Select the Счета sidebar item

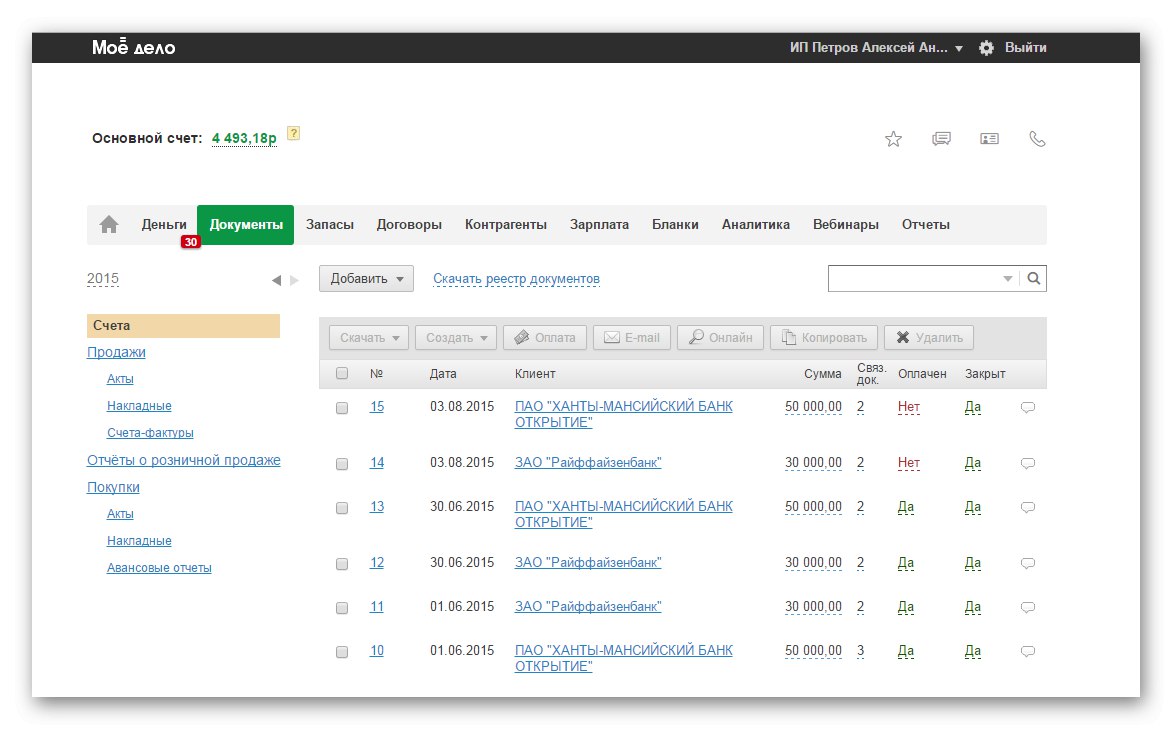[x=183, y=326]
